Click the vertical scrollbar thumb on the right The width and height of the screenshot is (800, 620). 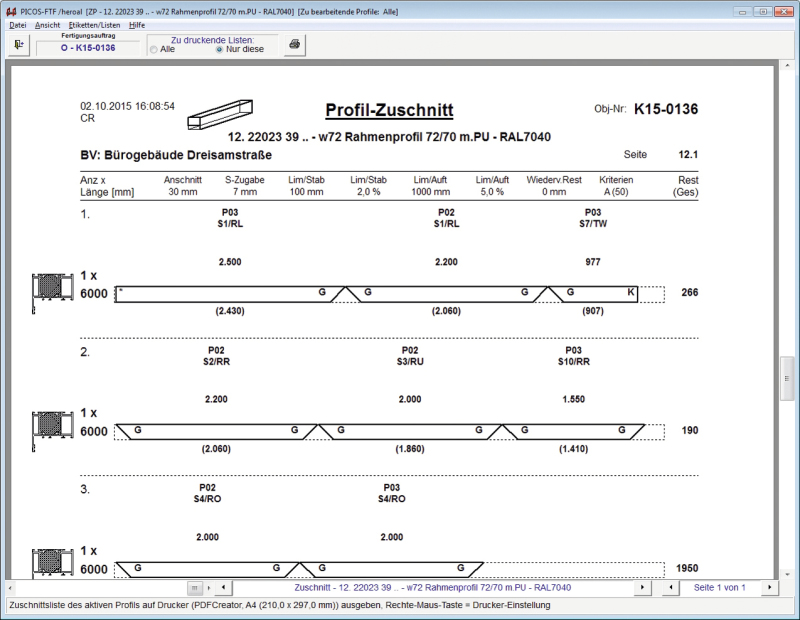(786, 378)
